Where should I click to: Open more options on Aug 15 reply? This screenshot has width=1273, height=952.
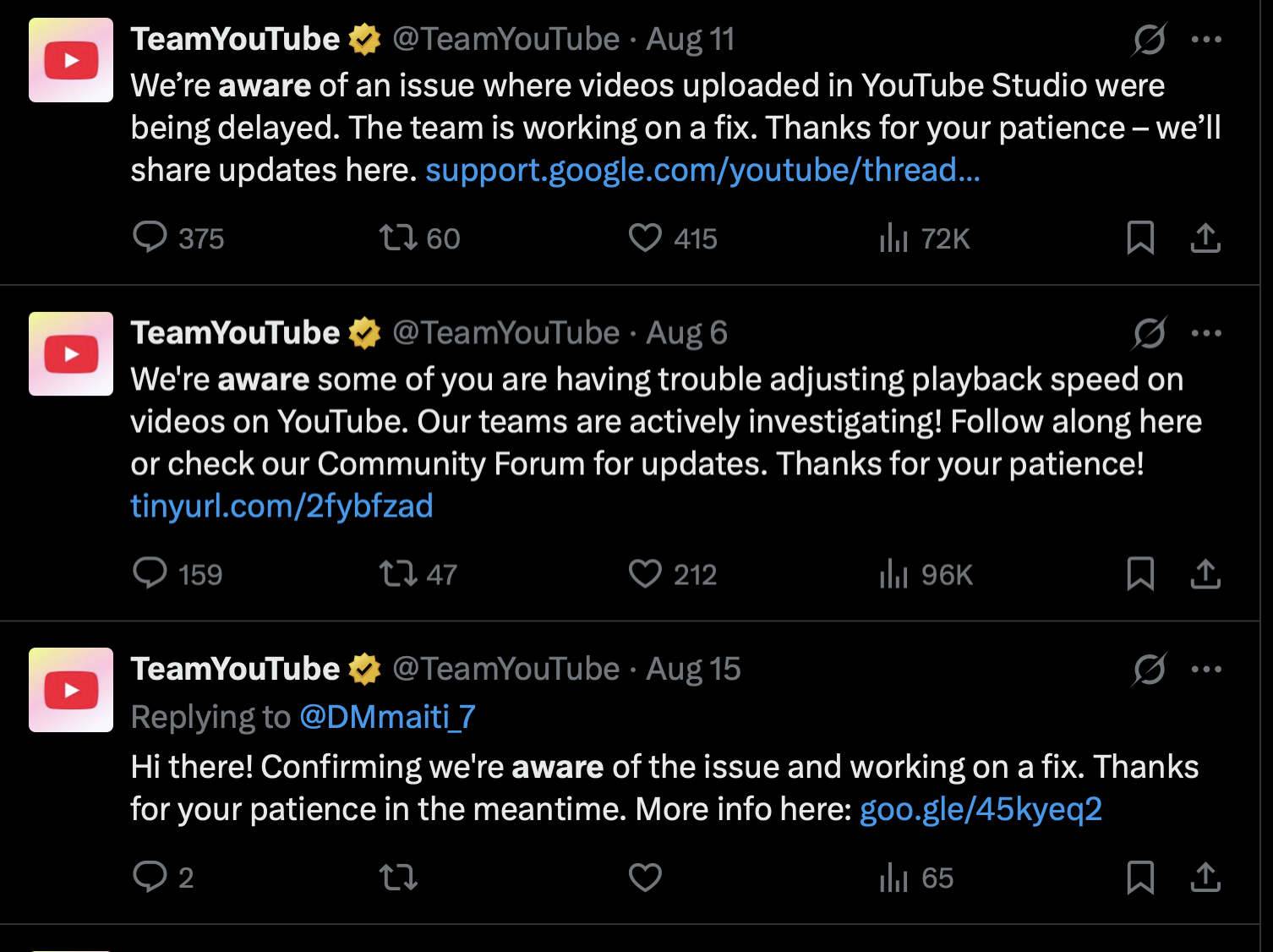click(x=1206, y=669)
